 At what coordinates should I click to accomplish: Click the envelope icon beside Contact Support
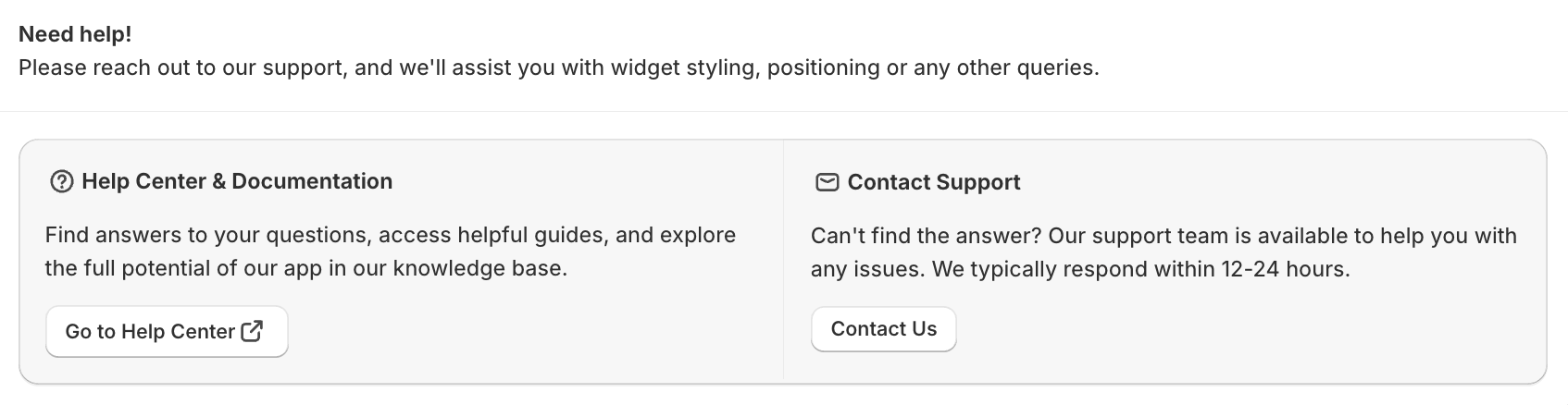[x=827, y=182]
